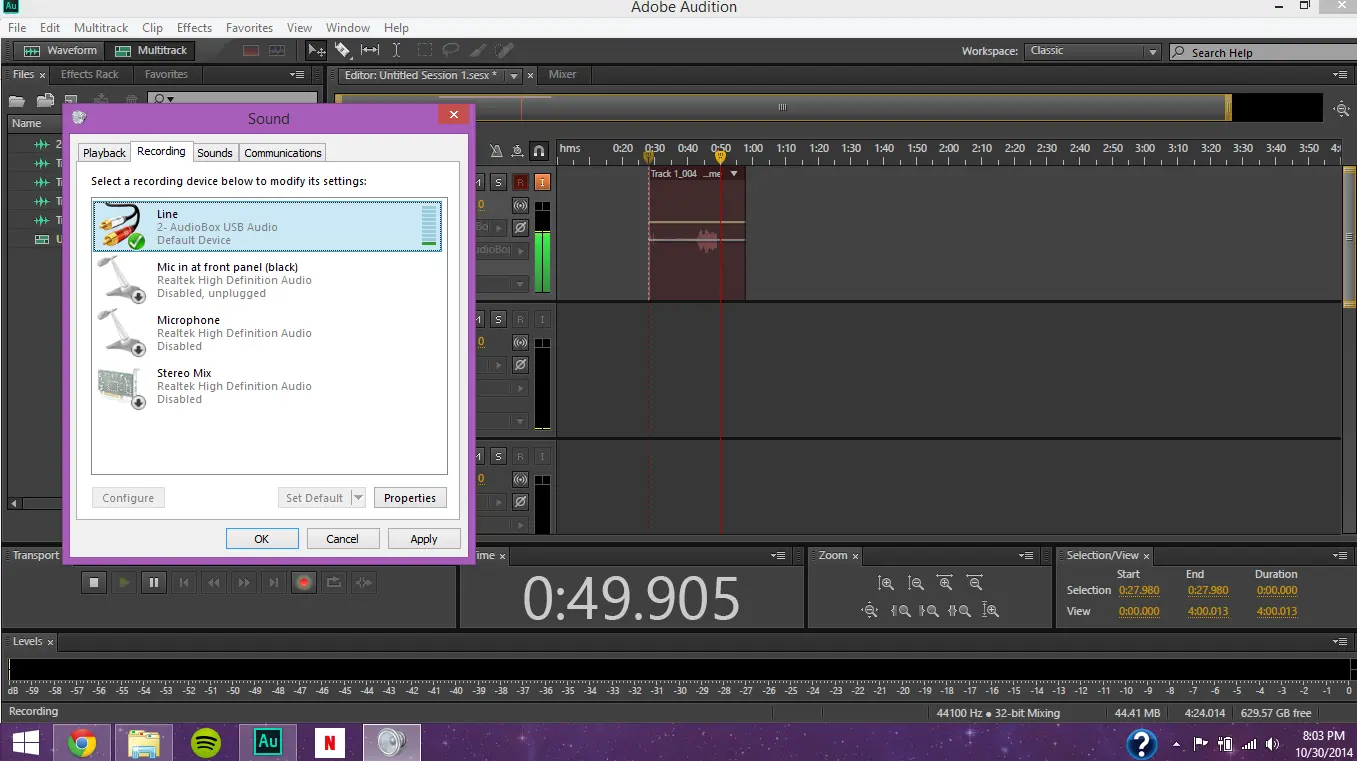Toggle Solo (S) on the second track
This screenshot has height=761, width=1357.
[498, 319]
